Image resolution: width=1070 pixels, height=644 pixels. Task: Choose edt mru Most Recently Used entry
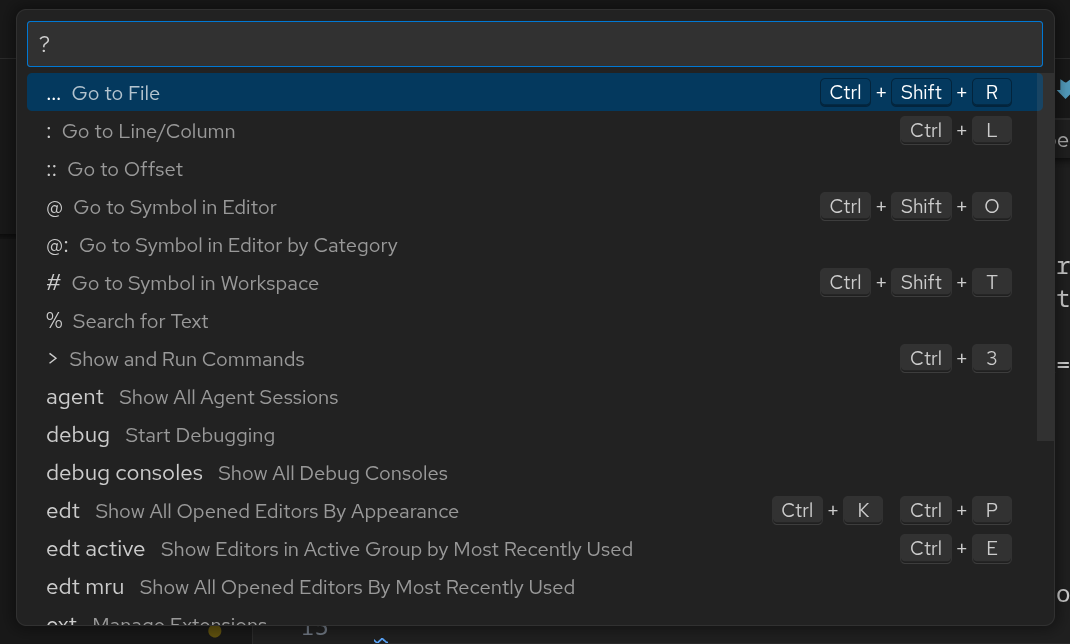pyautogui.click(x=356, y=587)
